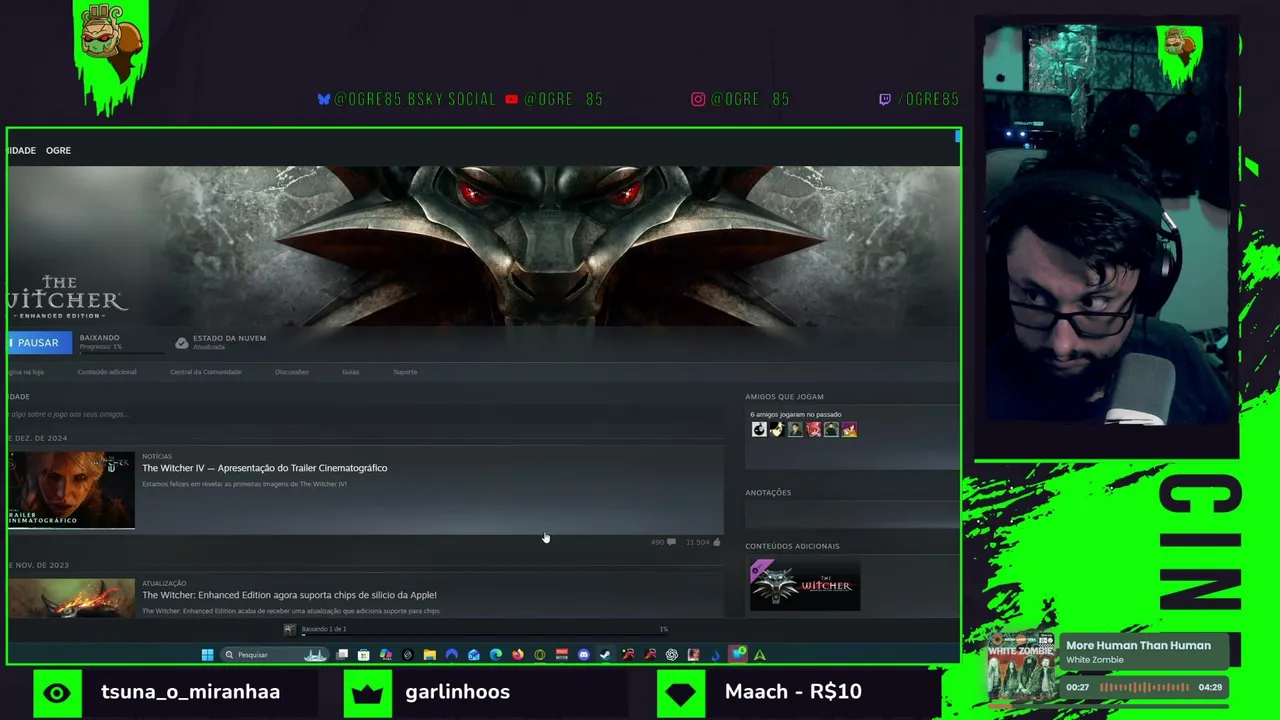Open Firefox from the taskbar
The width and height of the screenshot is (1280, 720).
[518, 655]
